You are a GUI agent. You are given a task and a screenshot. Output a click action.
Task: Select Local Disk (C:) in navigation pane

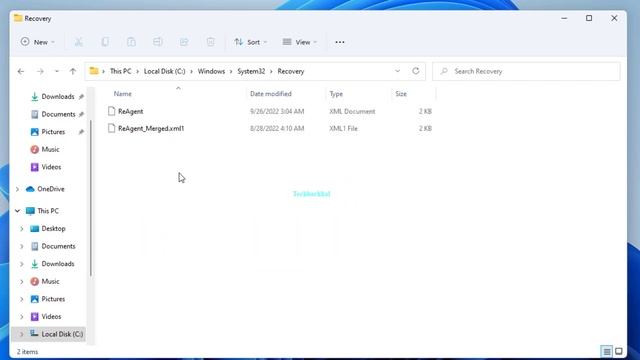62,334
